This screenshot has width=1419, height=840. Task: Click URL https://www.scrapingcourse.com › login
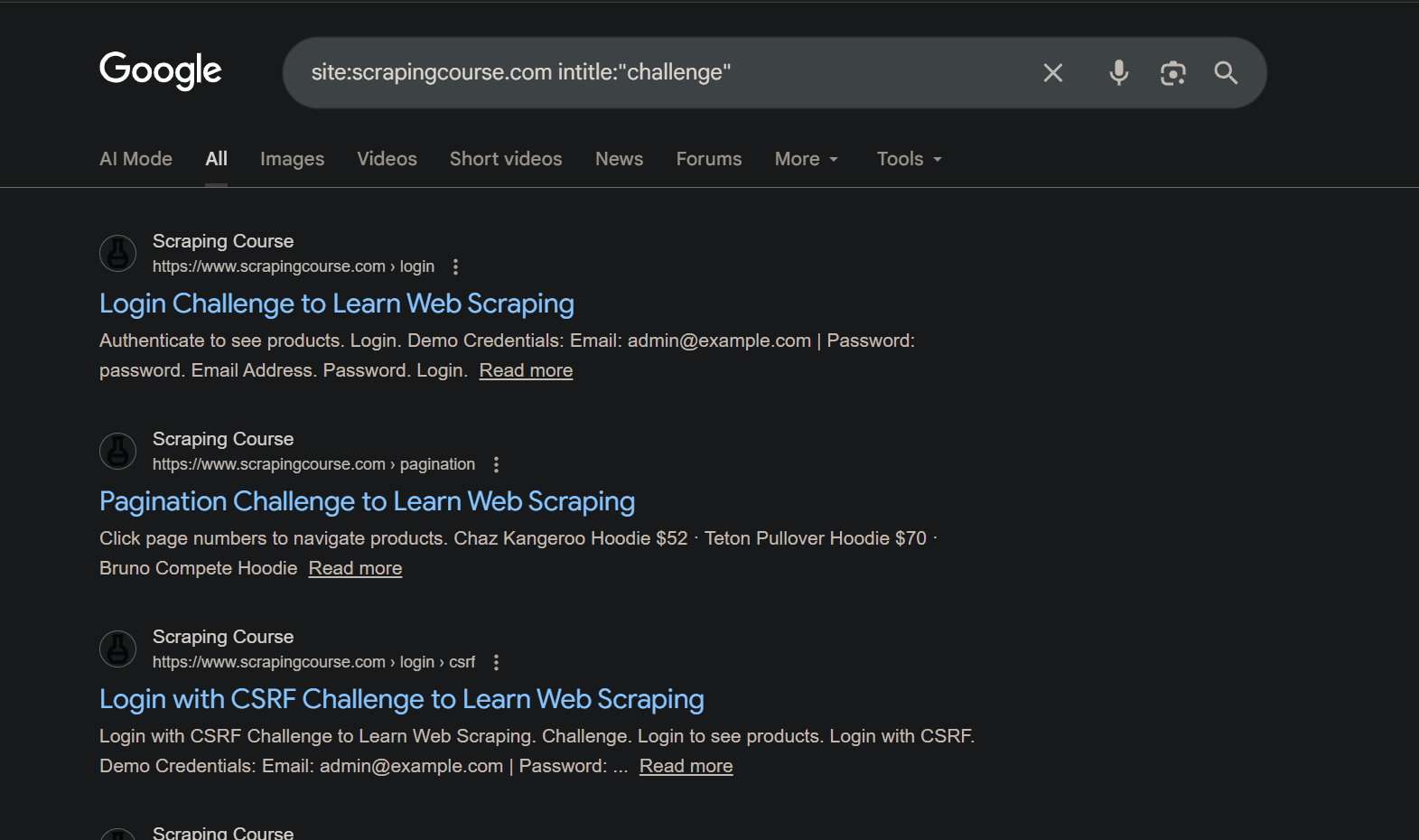coord(294,266)
